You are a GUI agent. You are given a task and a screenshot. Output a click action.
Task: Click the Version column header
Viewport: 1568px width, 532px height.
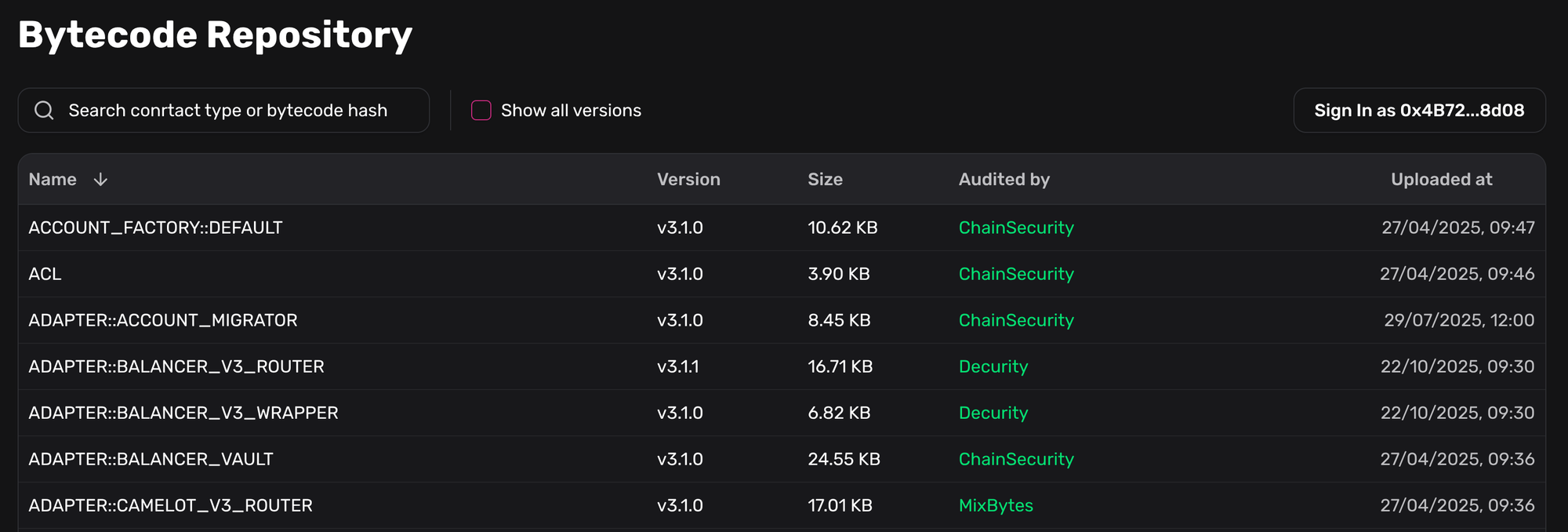tap(688, 180)
